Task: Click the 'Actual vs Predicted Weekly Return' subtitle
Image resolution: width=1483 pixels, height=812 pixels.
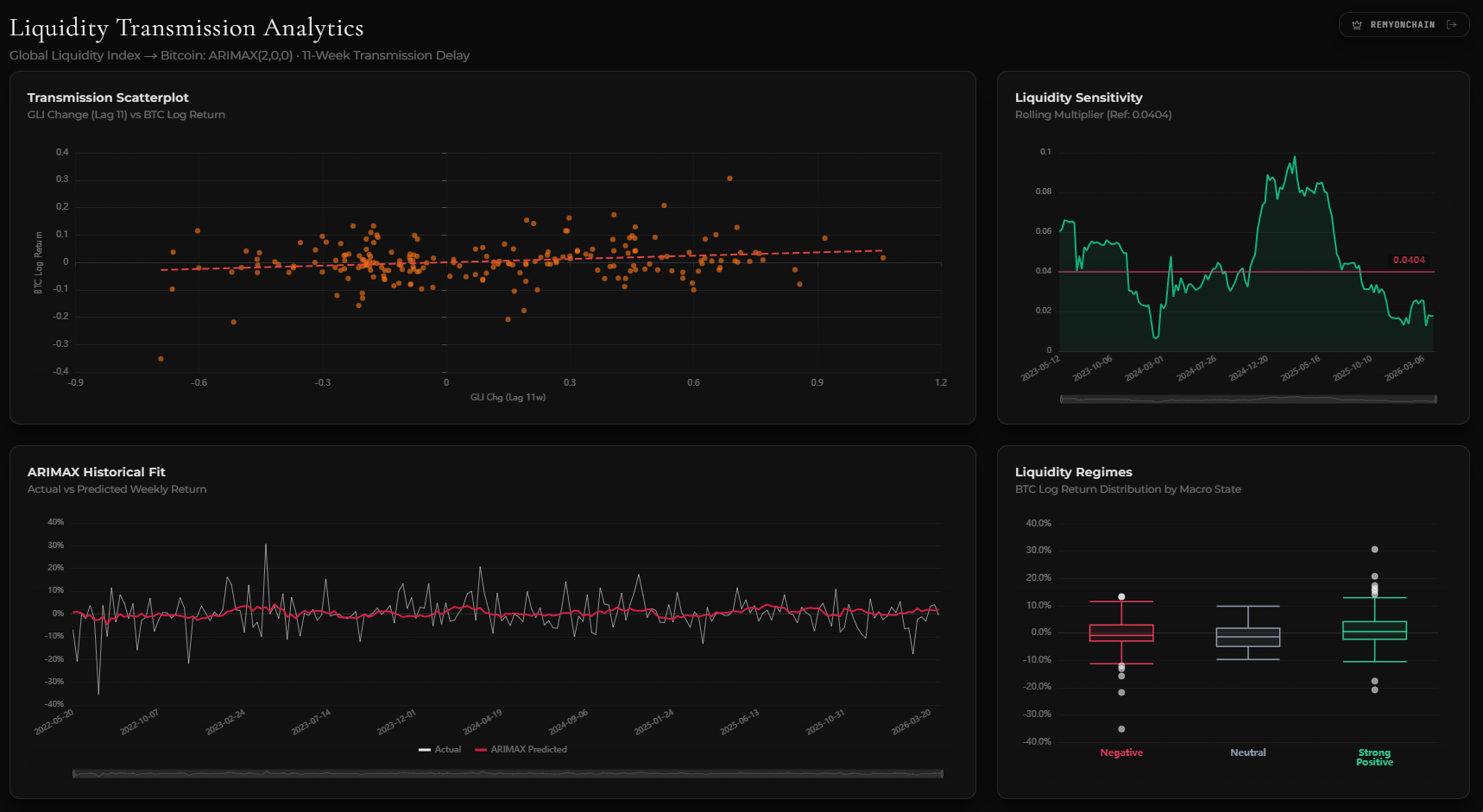Action: pyautogui.click(x=117, y=489)
